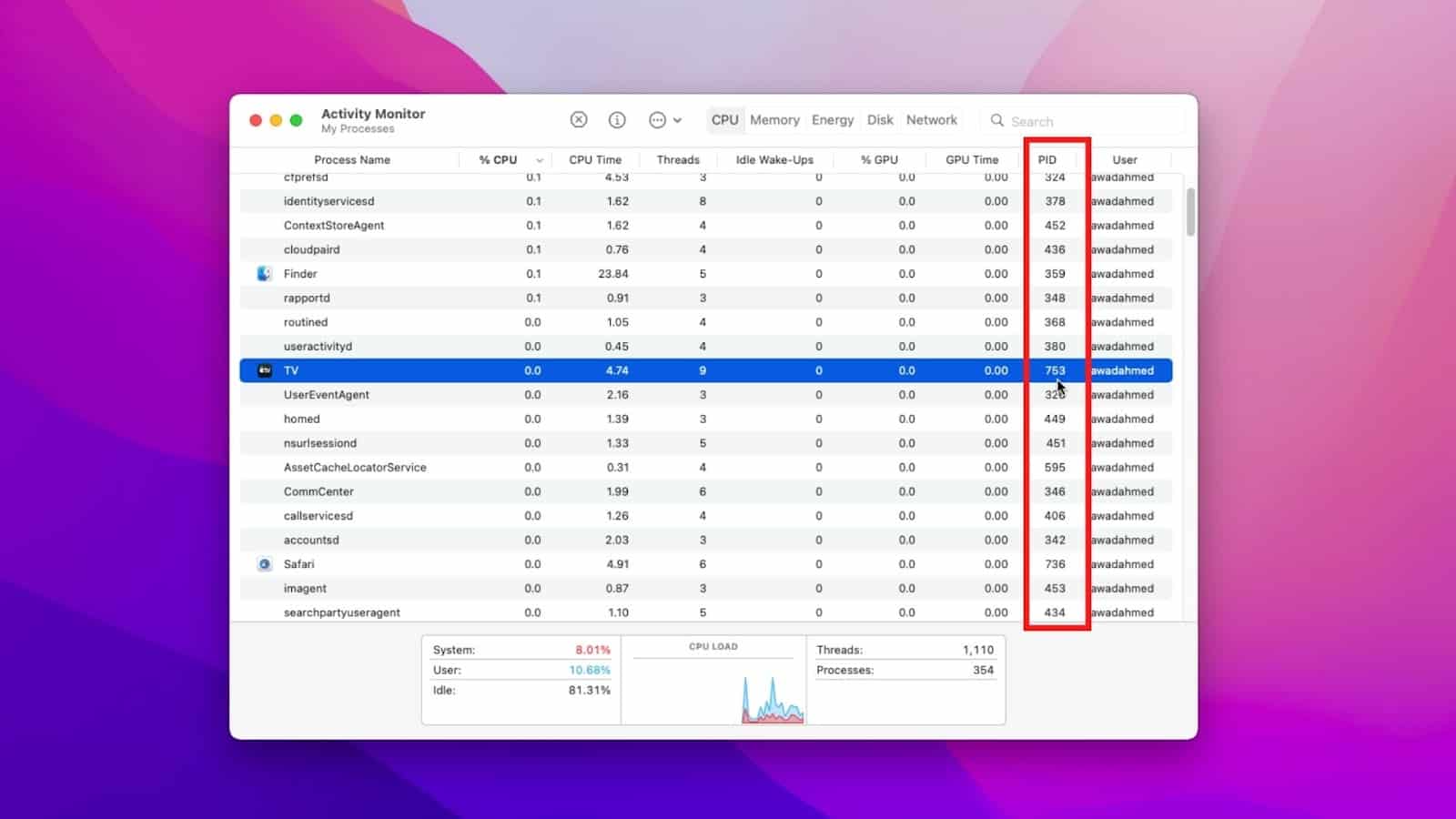Open the dropdown chevron next to the ellipsis icon
The image size is (1456, 819).
[x=677, y=119]
